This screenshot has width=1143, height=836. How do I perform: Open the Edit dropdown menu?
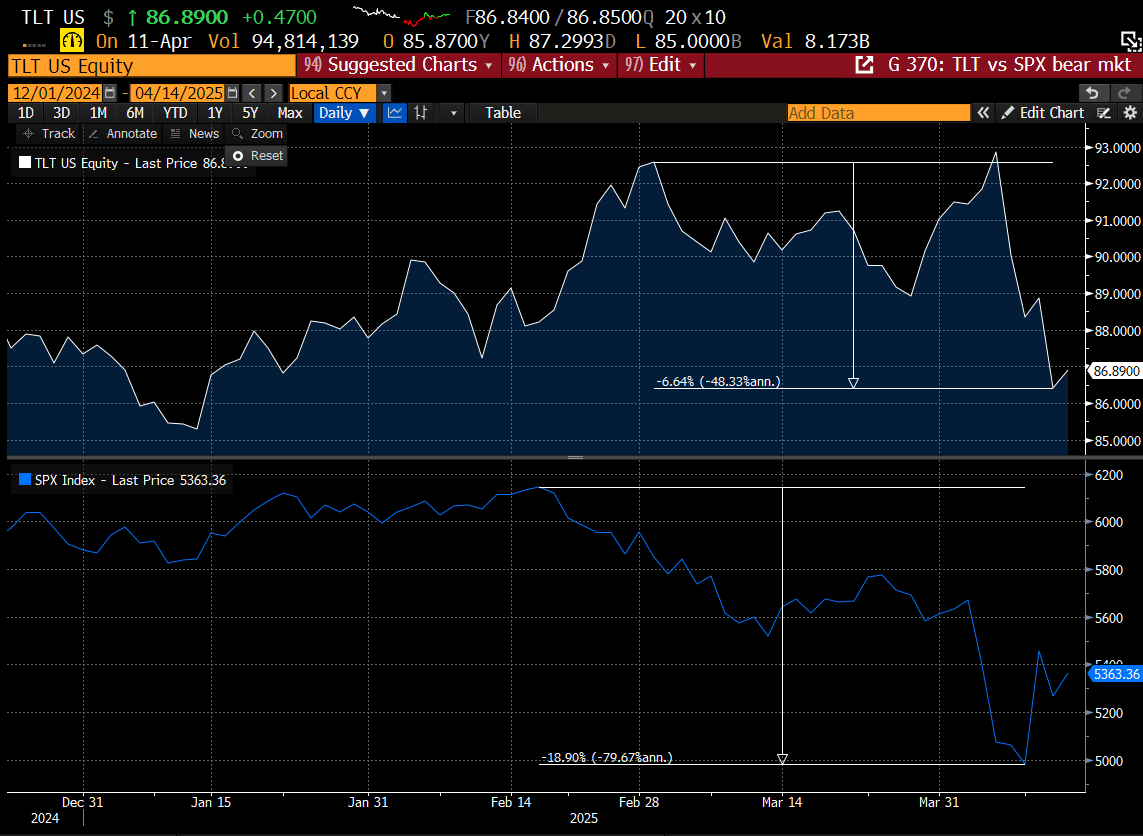[661, 65]
